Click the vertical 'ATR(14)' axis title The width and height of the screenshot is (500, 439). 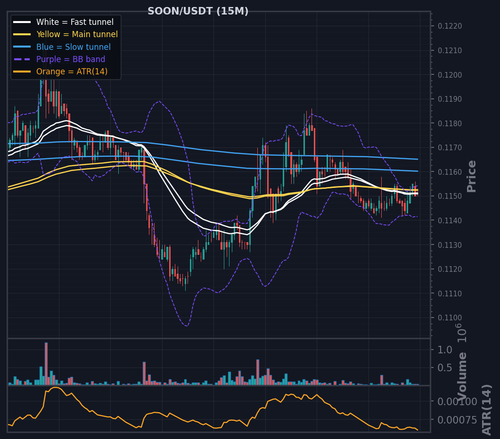pos(487,410)
